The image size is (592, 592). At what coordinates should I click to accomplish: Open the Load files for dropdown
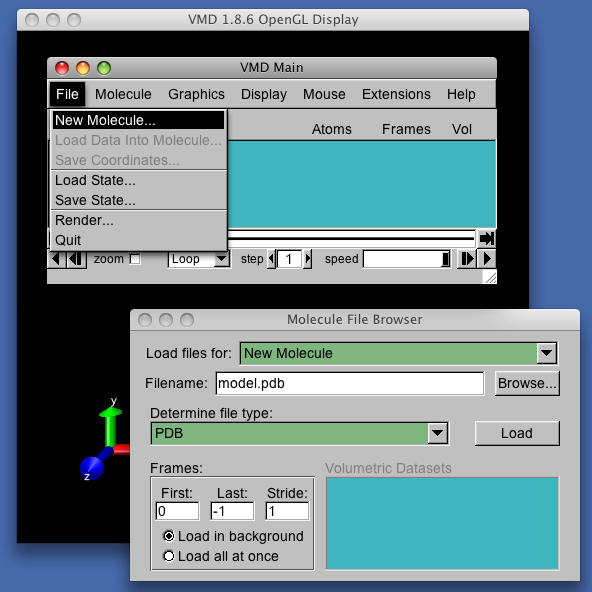pyautogui.click(x=399, y=353)
